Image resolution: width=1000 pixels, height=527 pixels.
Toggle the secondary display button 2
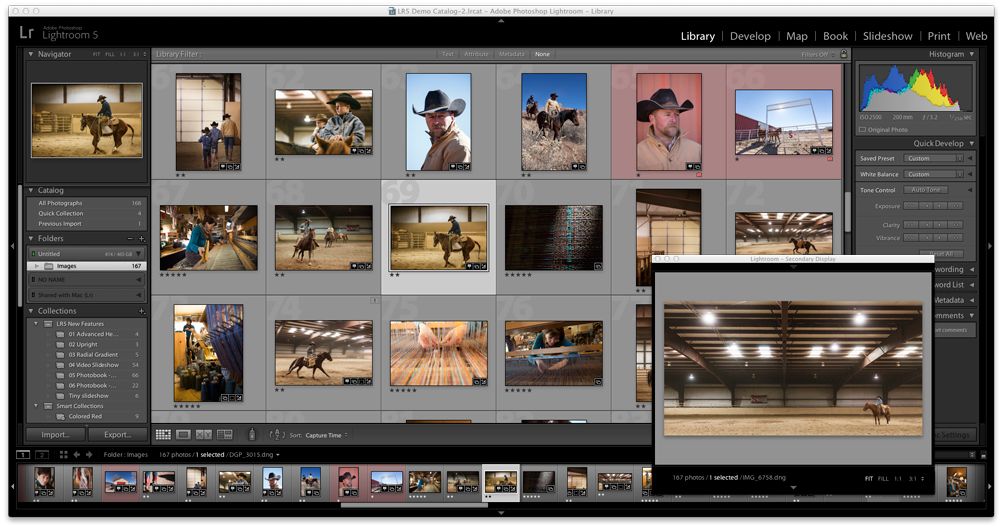[42, 455]
